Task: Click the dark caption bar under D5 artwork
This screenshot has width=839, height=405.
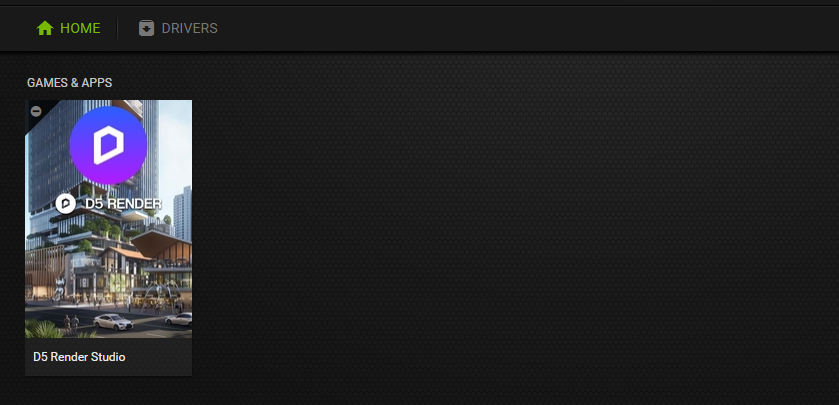Action: point(109,357)
